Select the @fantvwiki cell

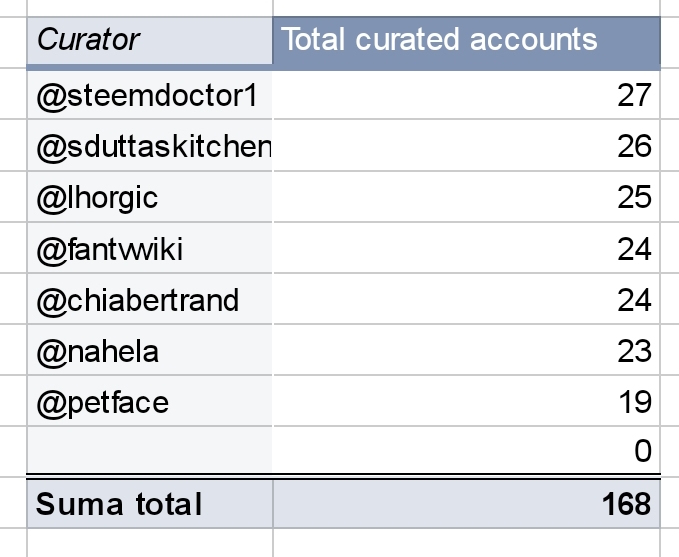(150, 249)
